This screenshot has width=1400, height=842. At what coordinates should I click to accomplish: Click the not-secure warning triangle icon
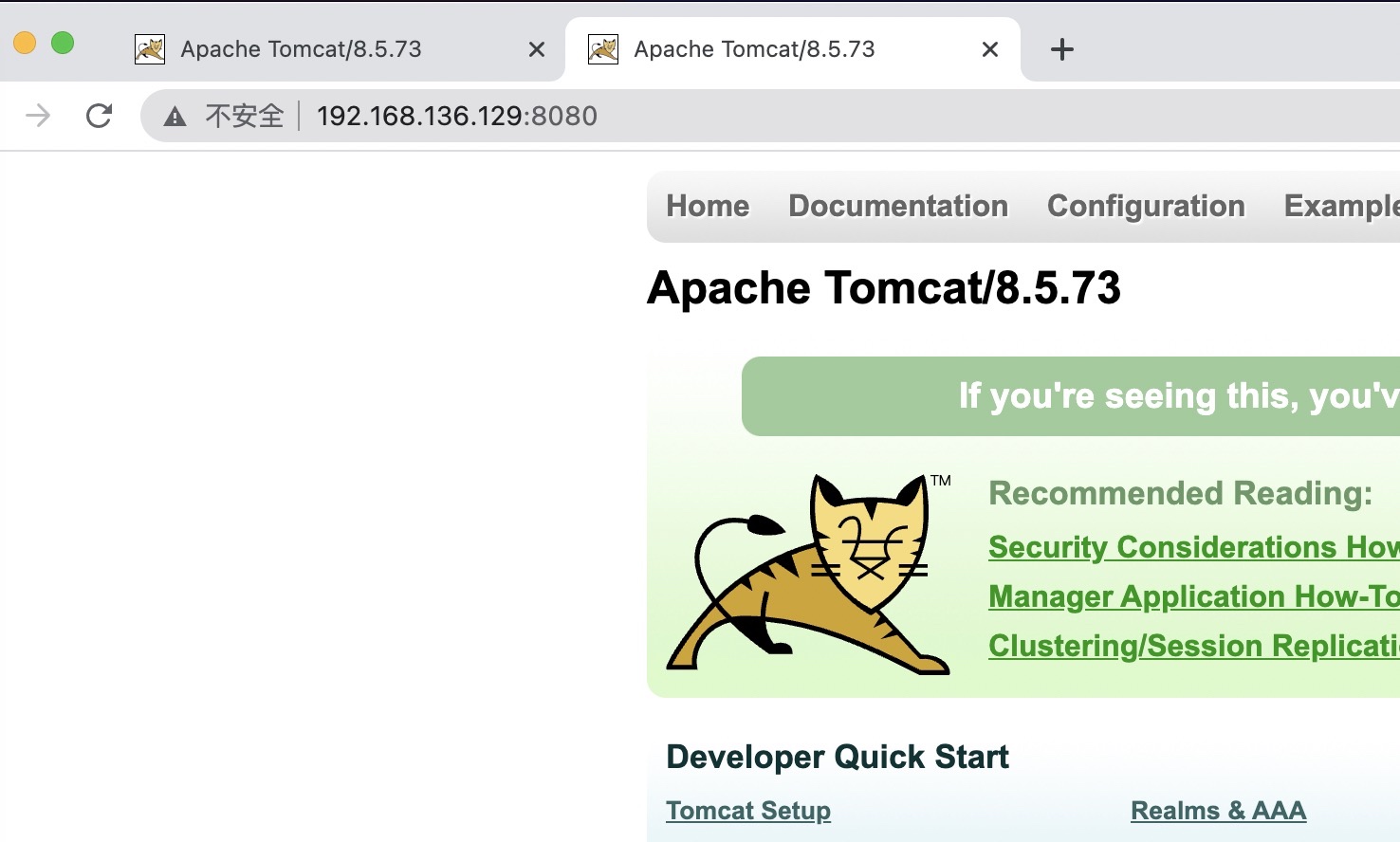[175, 117]
